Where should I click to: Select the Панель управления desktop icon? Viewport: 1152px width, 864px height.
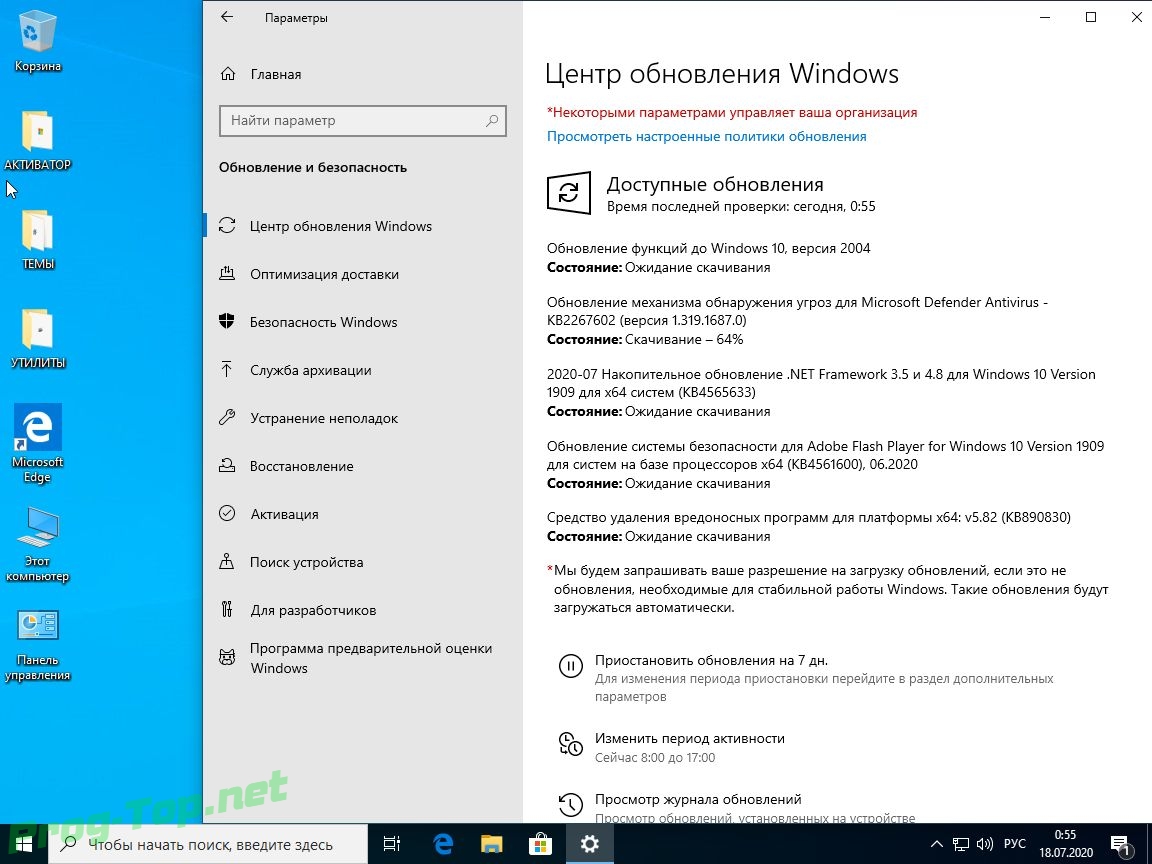(x=37, y=645)
